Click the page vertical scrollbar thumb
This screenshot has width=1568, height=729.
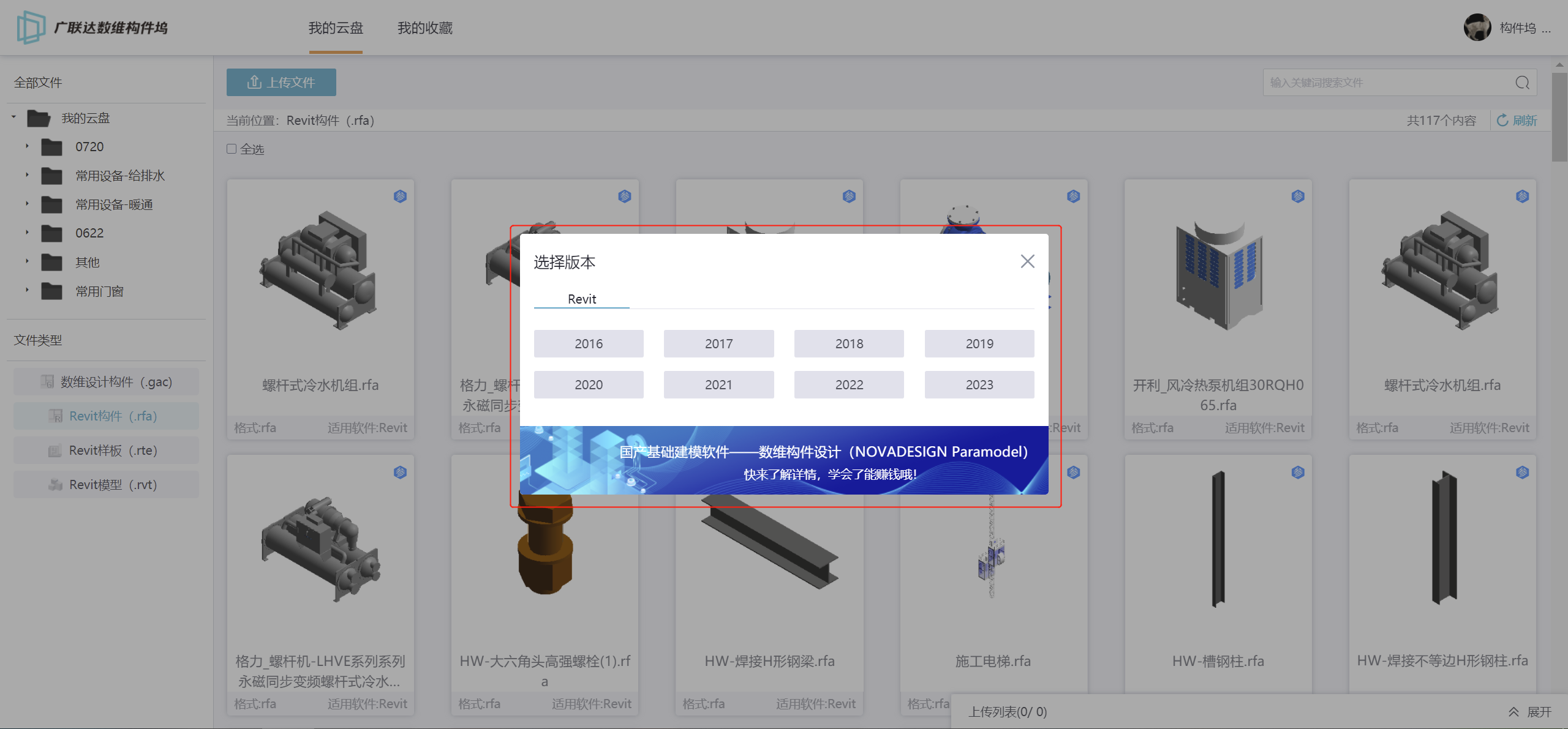click(x=1559, y=116)
